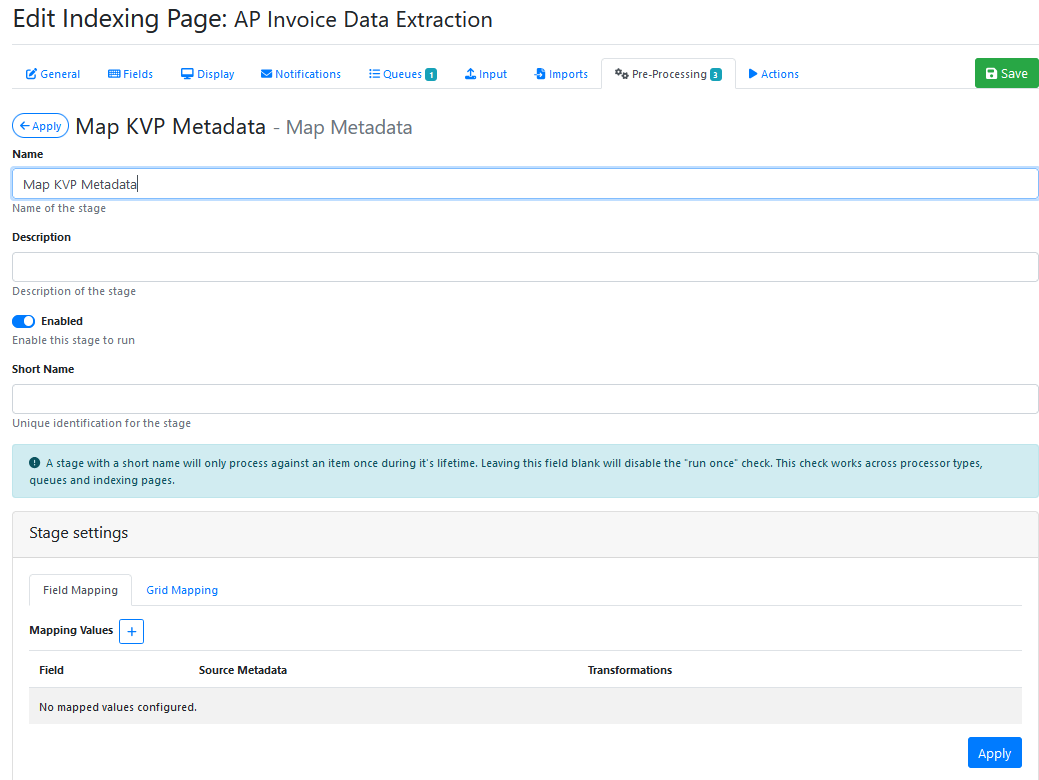Select the Field Mapping tab
Viewport: 1039px width, 780px height.
tap(80, 590)
